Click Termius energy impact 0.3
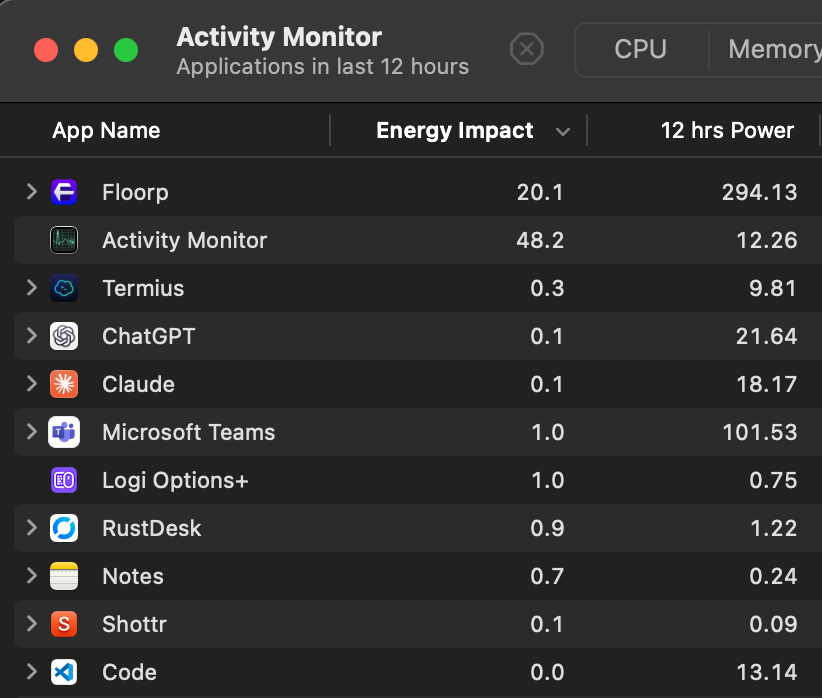This screenshot has width=822, height=698. point(547,288)
